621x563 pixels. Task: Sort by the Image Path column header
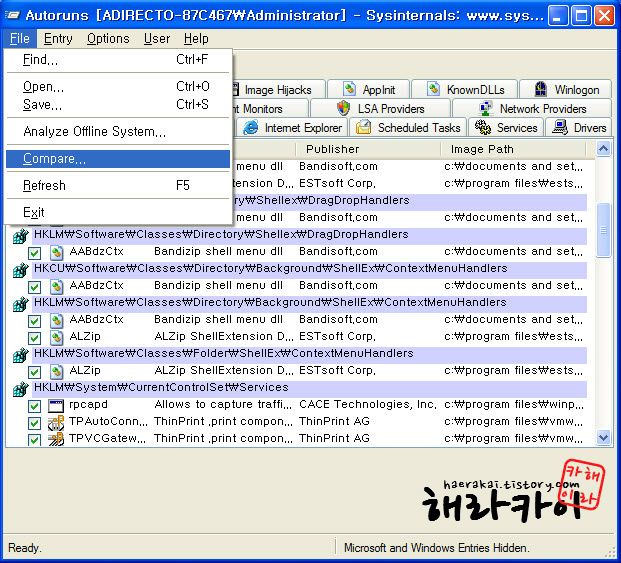[x=513, y=149]
